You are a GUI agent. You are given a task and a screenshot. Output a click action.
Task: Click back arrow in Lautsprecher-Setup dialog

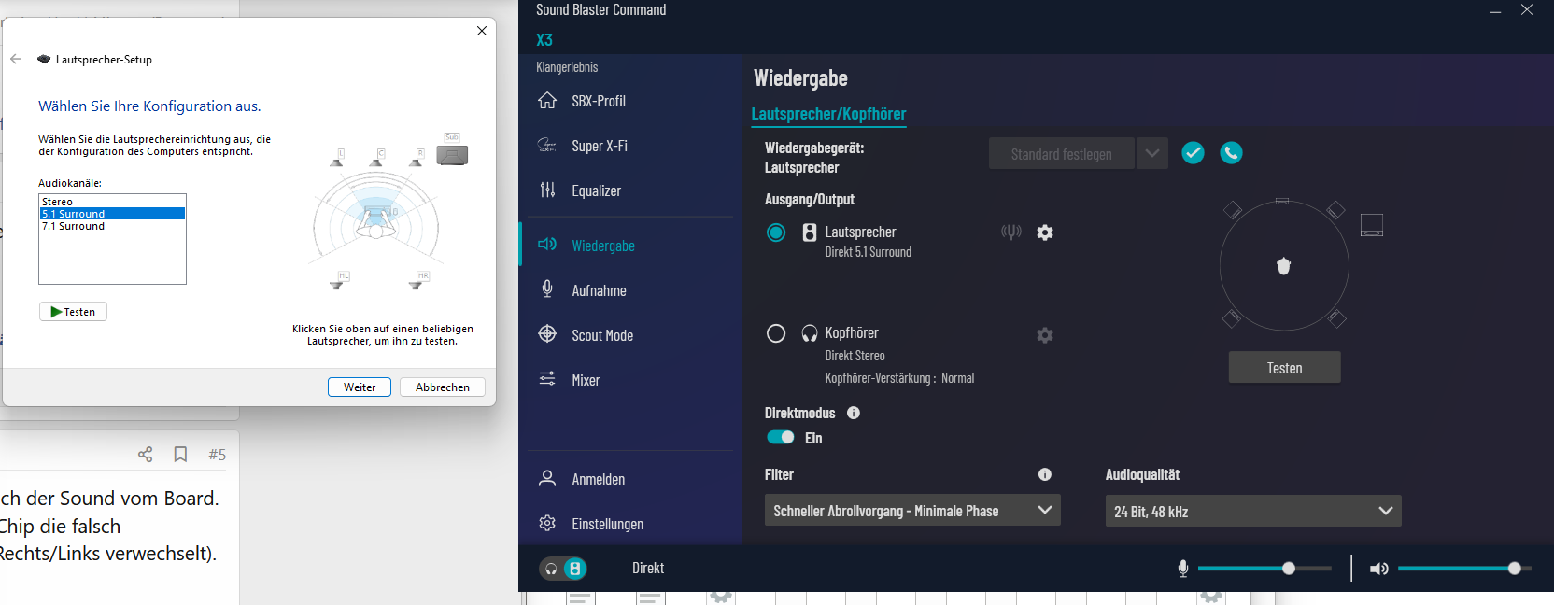pos(16,59)
